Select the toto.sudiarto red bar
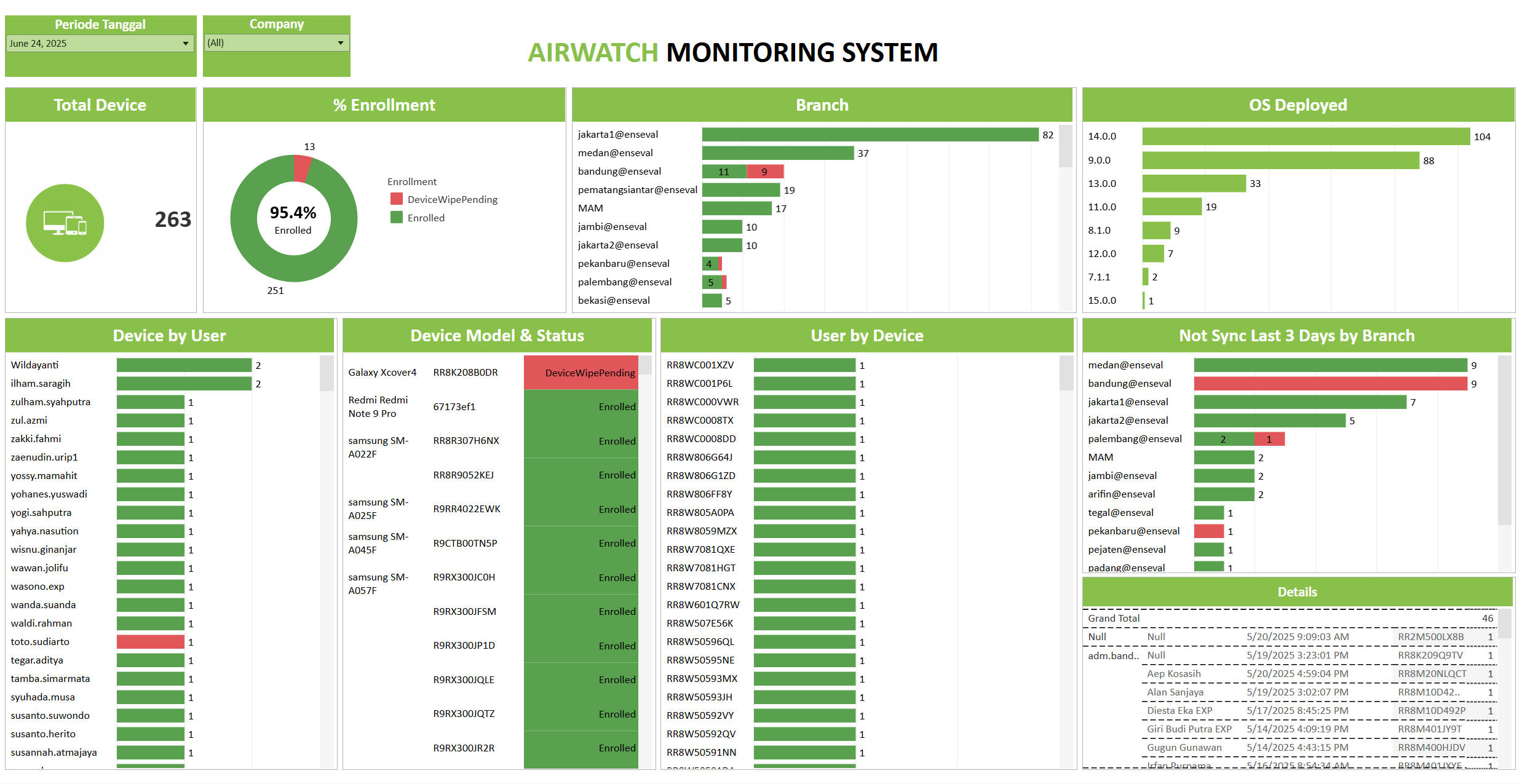1522x784 pixels. click(x=150, y=642)
